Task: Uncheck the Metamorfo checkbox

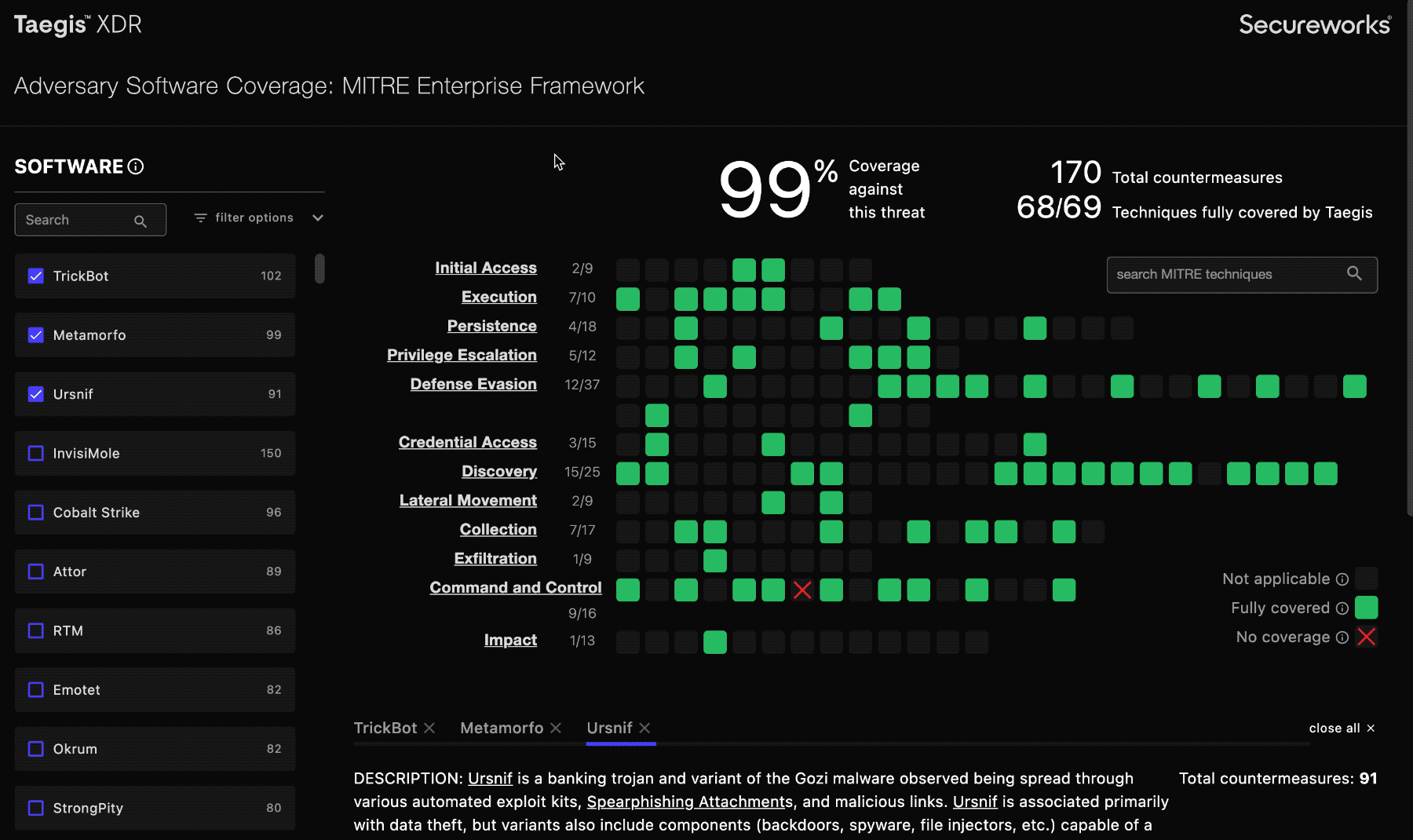Action: coord(36,335)
